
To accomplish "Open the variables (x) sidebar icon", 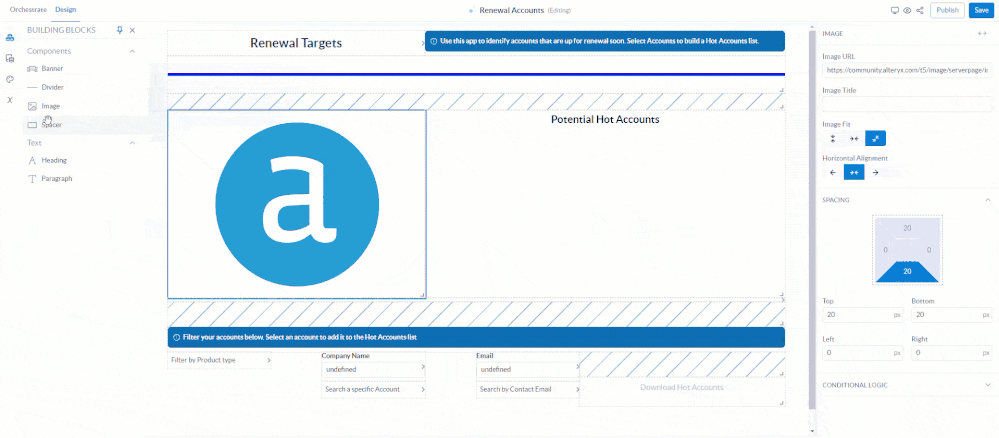I will point(10,100).
